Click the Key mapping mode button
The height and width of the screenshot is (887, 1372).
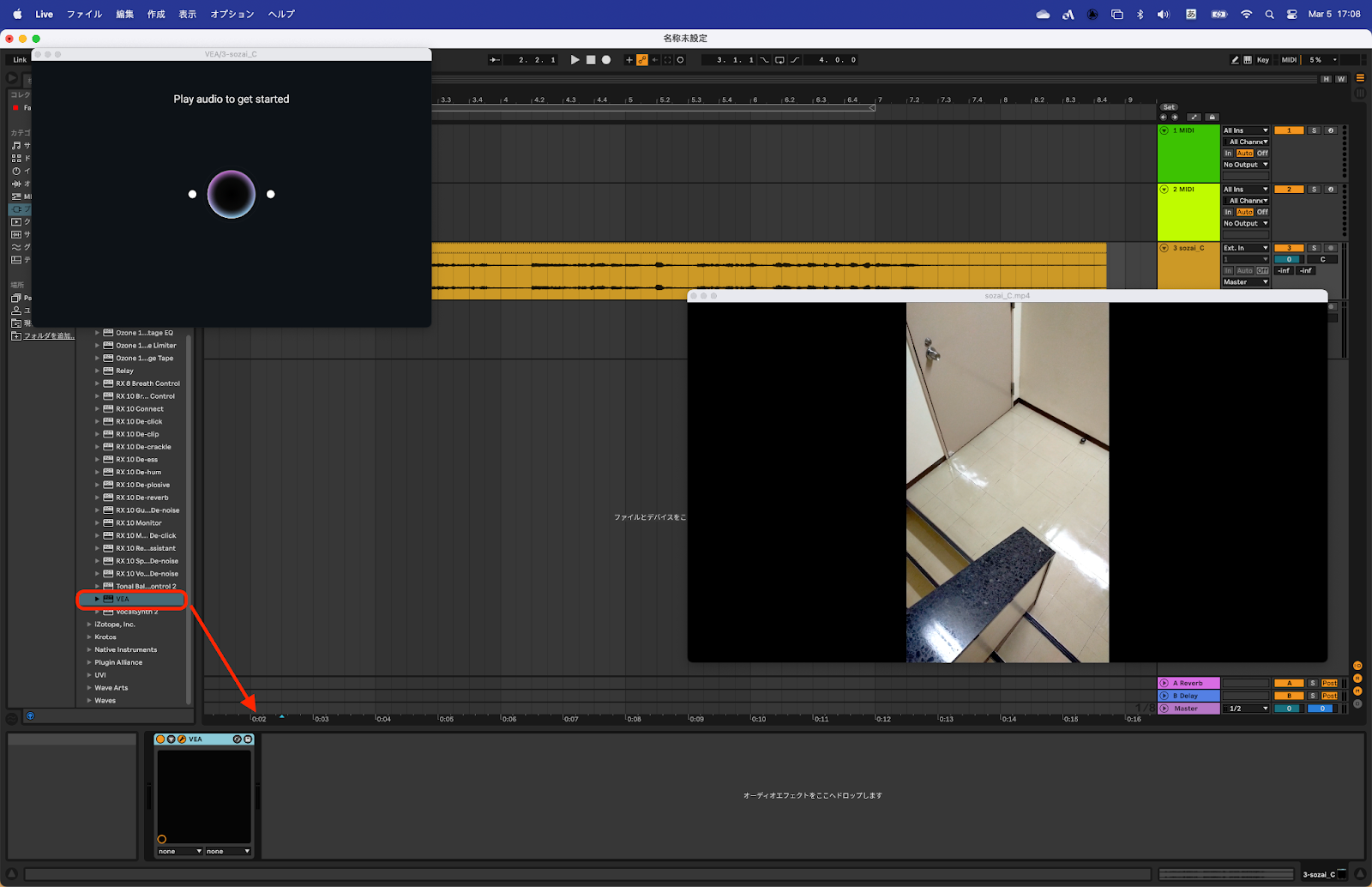click(x=1262, y=60)
